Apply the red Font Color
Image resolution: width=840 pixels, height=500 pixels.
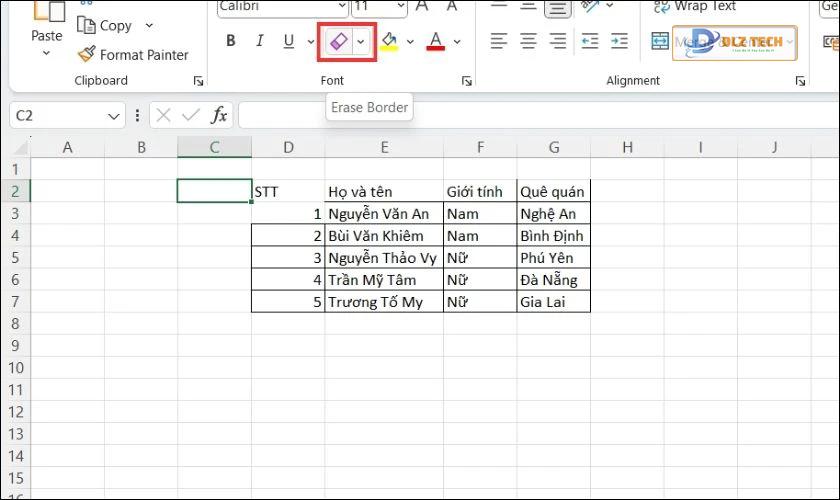pyautogui.click(x=436, y=41)
